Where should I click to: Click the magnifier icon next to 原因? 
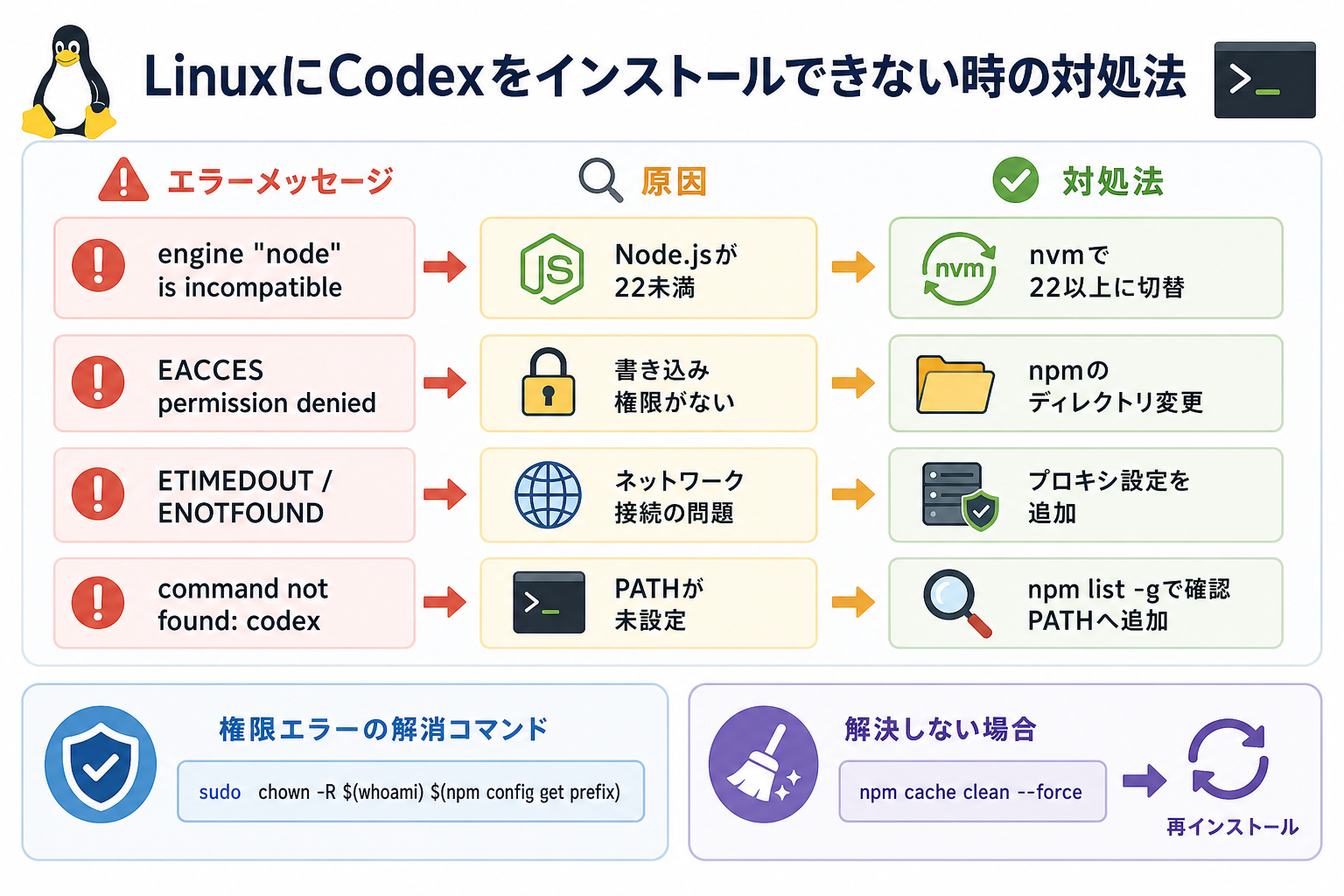[x=600, y=180]
